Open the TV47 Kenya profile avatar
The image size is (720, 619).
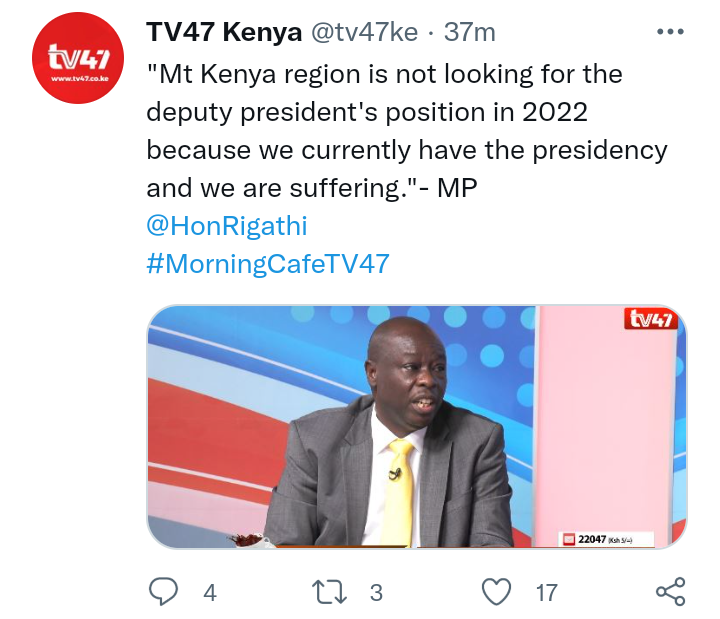[78, 58]
